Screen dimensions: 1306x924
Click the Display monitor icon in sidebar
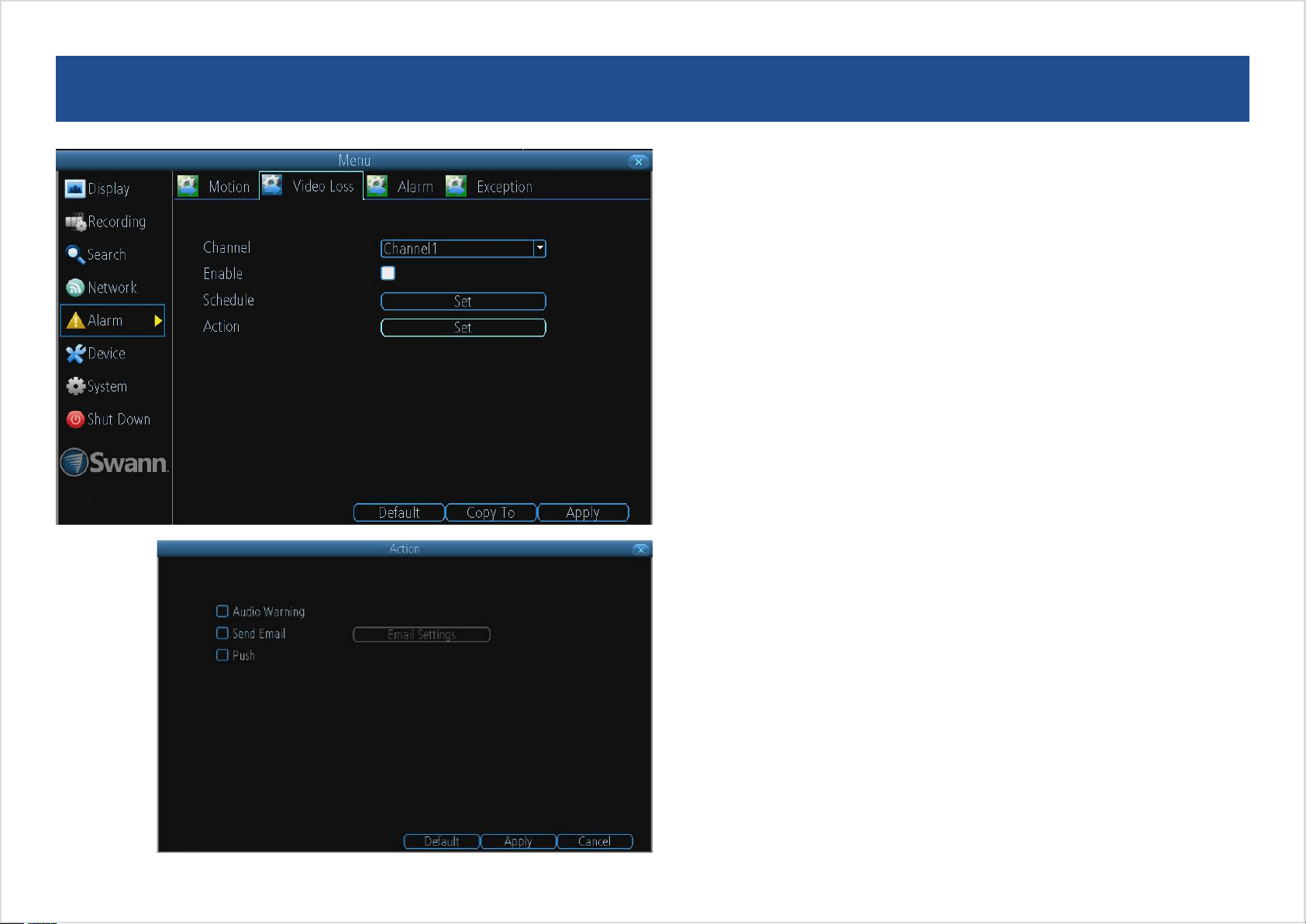[x=75, y=188]
